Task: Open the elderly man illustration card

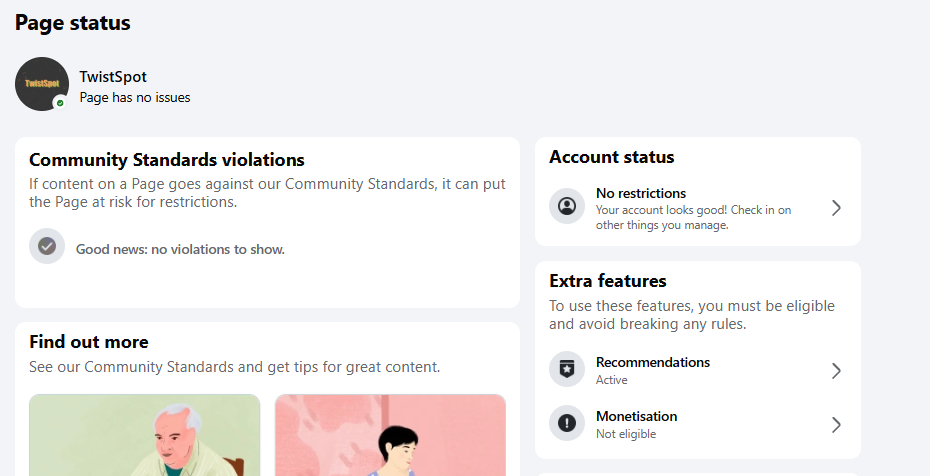Action: 145,435
